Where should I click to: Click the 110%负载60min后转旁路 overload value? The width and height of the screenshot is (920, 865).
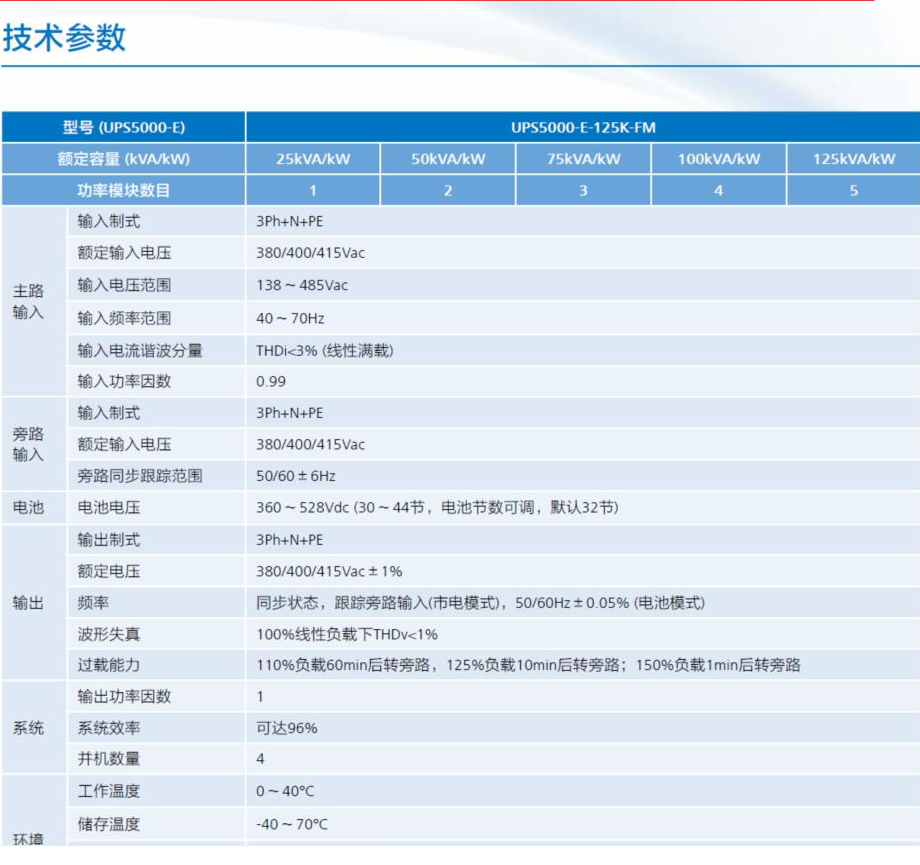(529, 665)
